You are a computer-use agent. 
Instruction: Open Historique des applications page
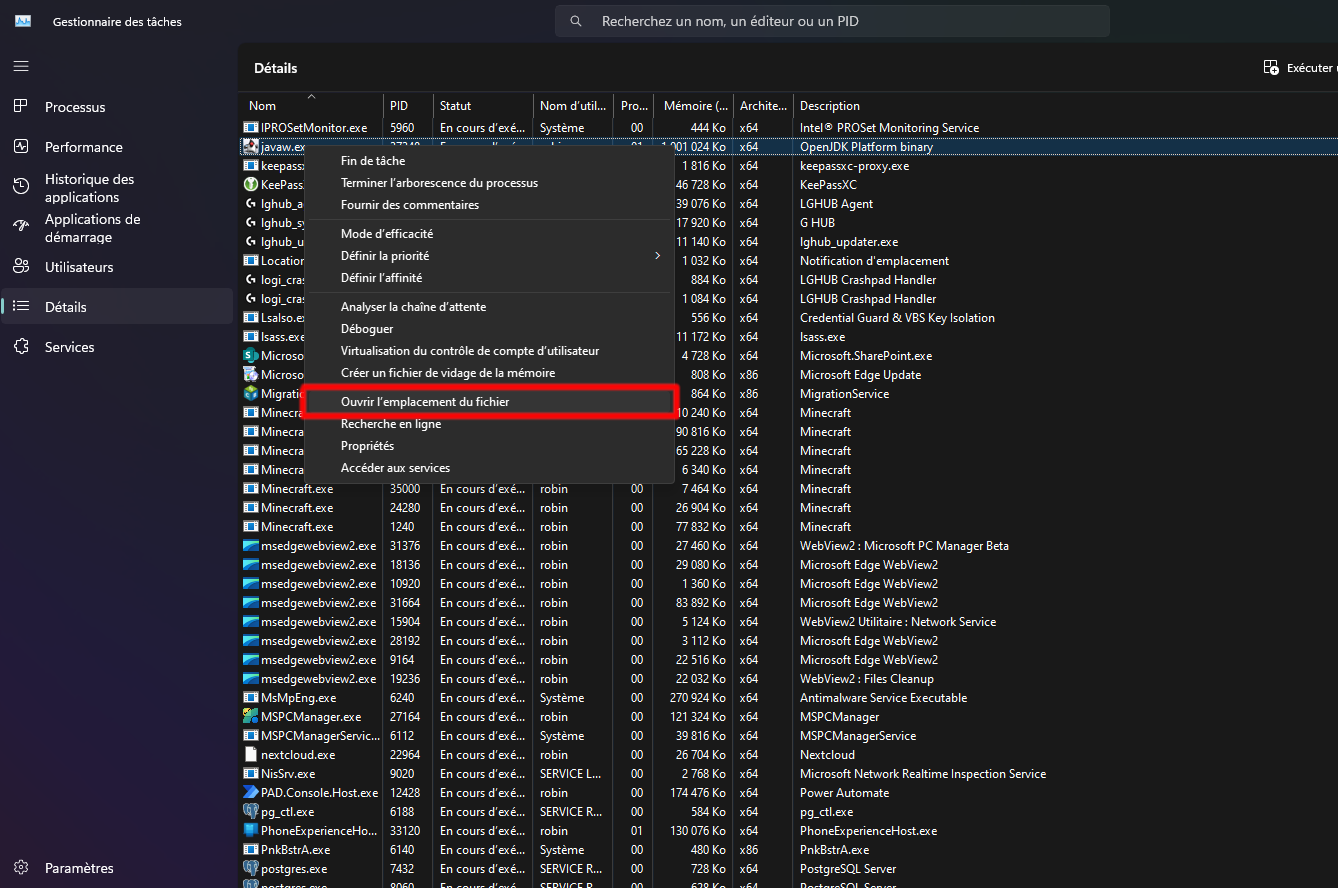pos(118,187)
